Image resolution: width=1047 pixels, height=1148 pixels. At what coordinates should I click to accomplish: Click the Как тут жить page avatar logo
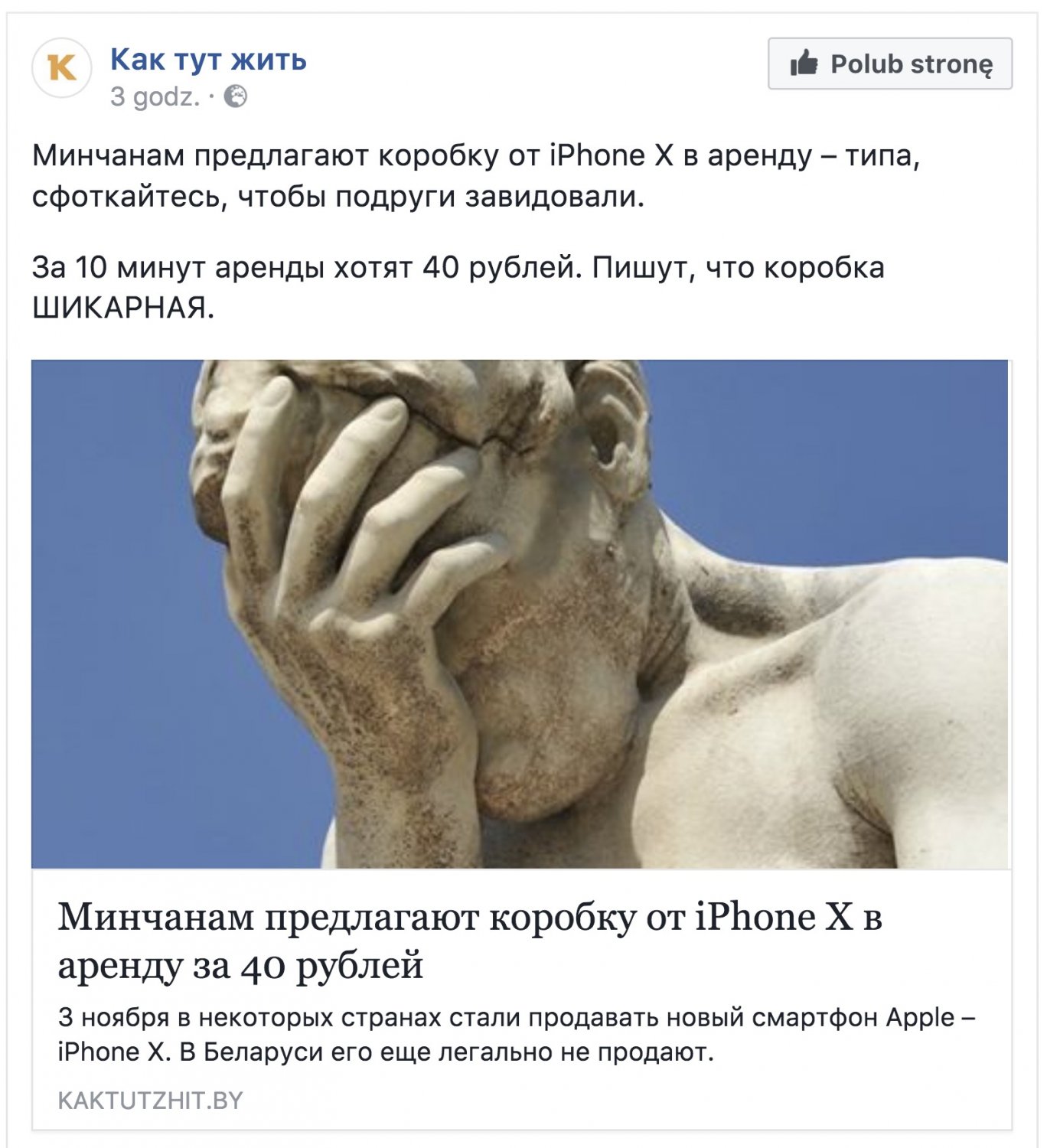click(62, 67)
